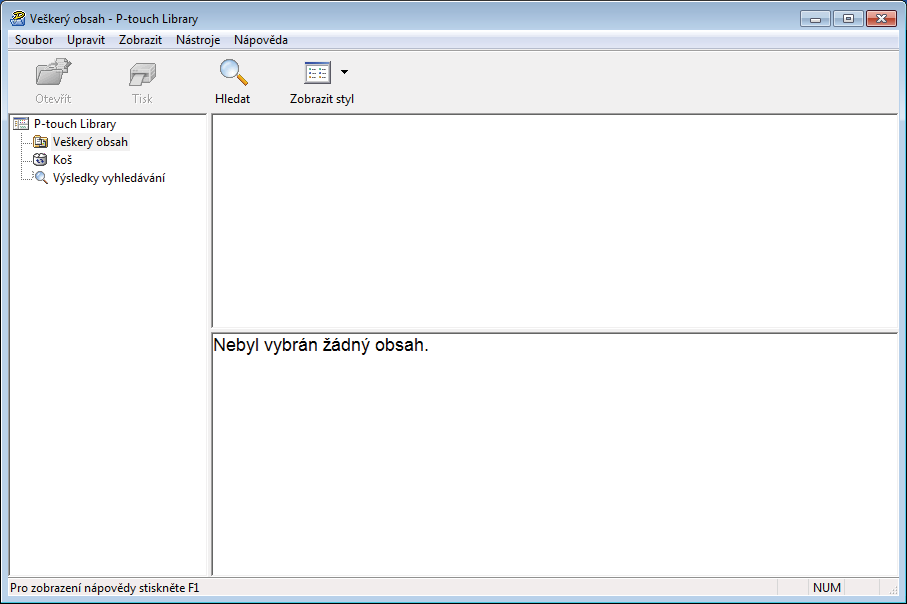Select the Koš recycle bin item
The width and height of the screenshot is (907, 604).
point(62,160)
